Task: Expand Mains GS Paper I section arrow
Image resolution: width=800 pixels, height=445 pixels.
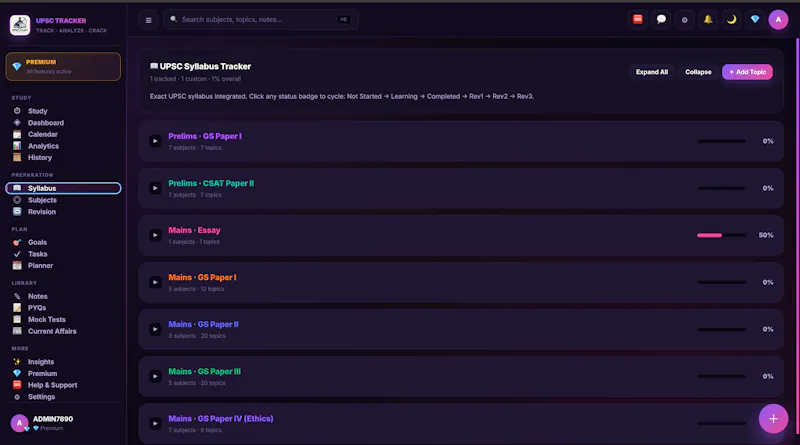Action: [x=155, y=282]
